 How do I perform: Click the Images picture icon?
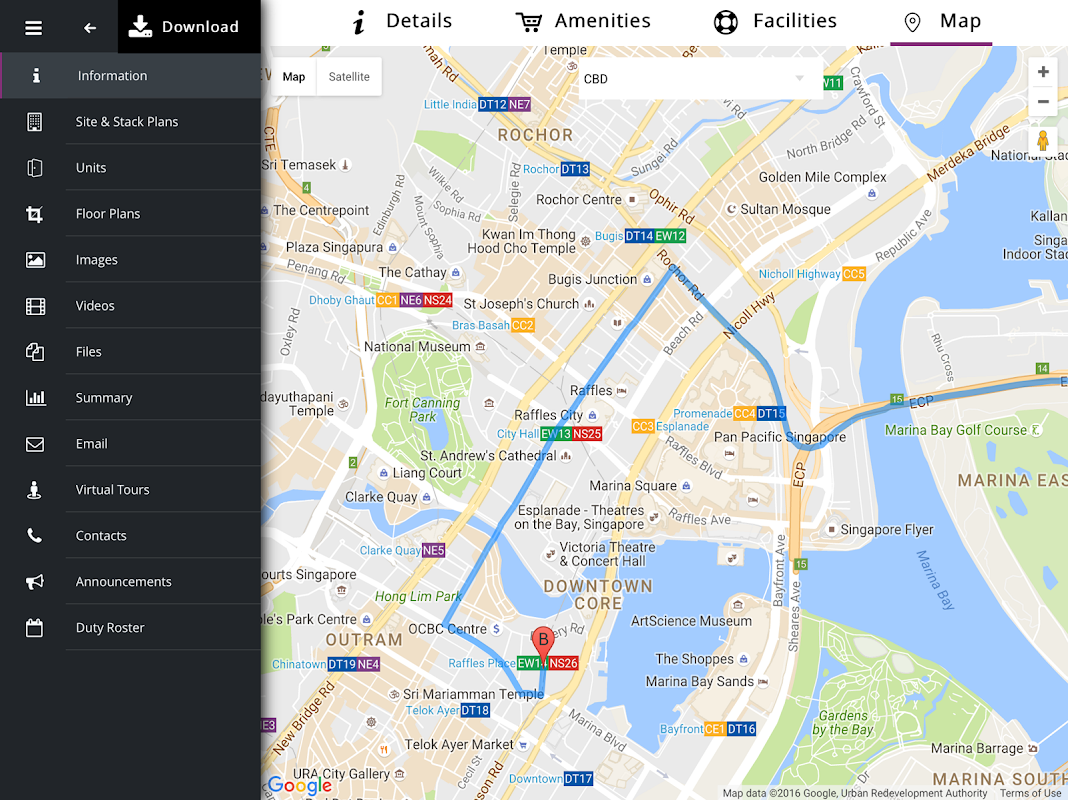pos(35,259)
